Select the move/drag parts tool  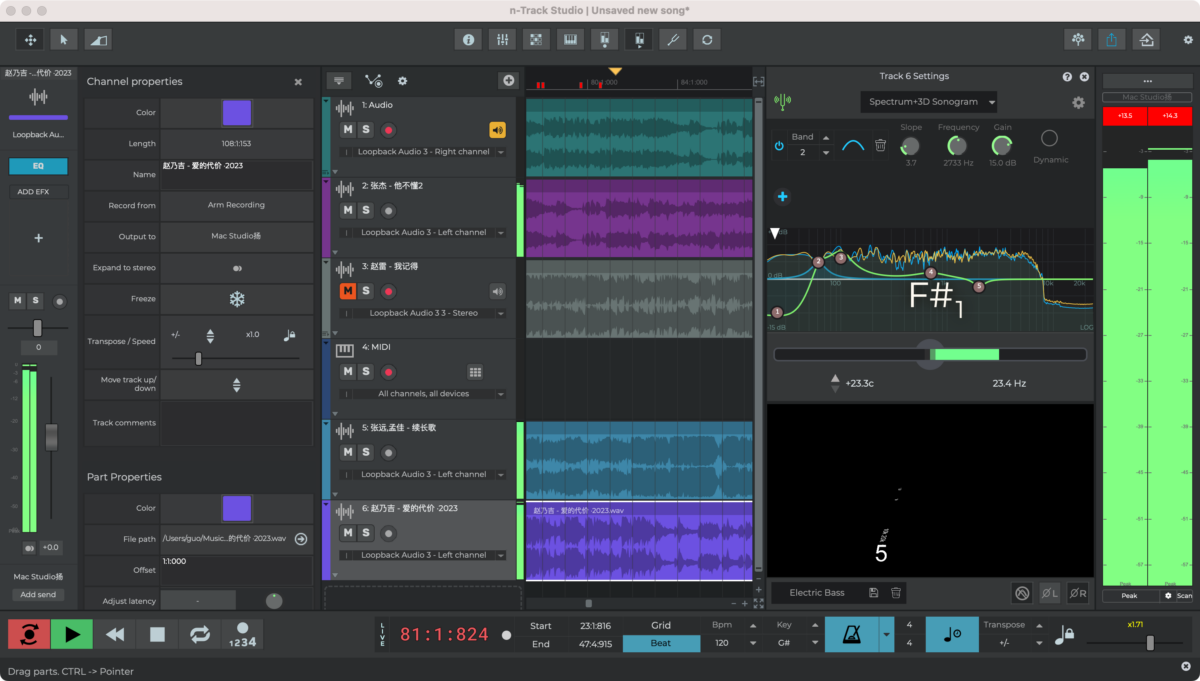click(30, 39)
